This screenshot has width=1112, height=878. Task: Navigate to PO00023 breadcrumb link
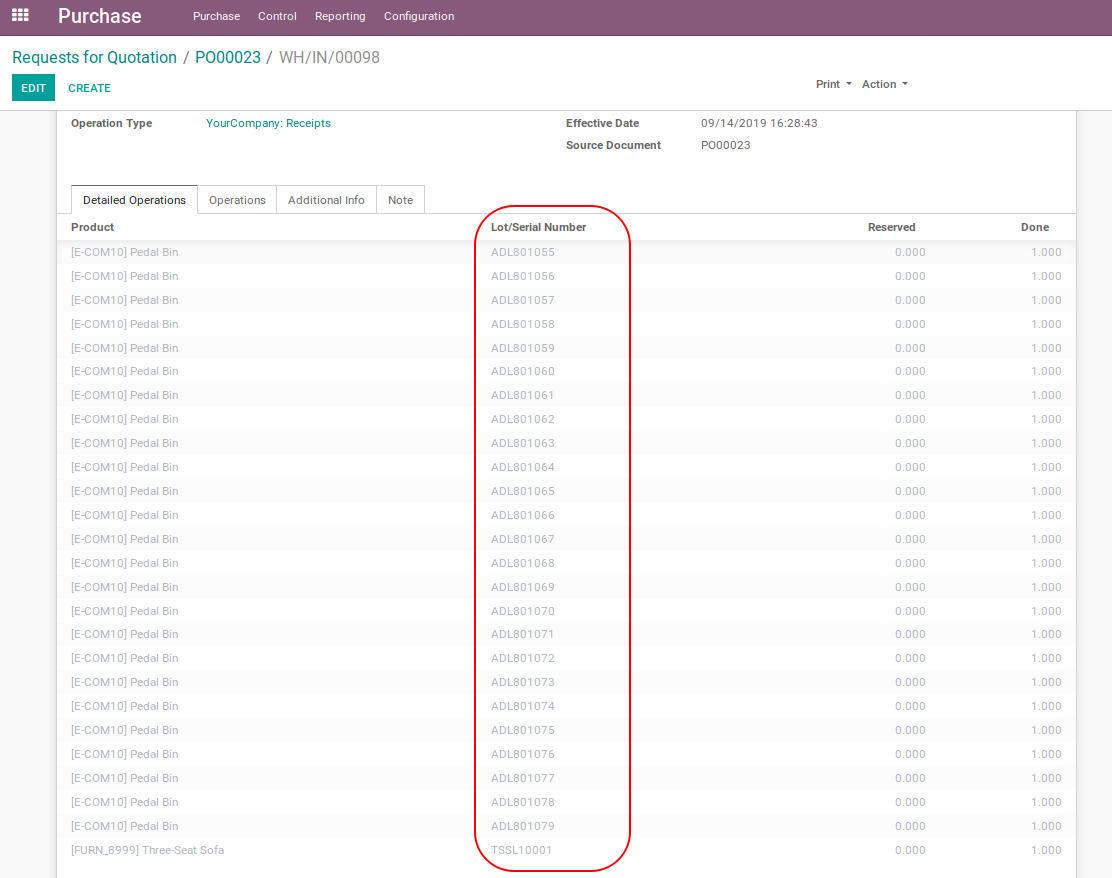pos(227,57)
